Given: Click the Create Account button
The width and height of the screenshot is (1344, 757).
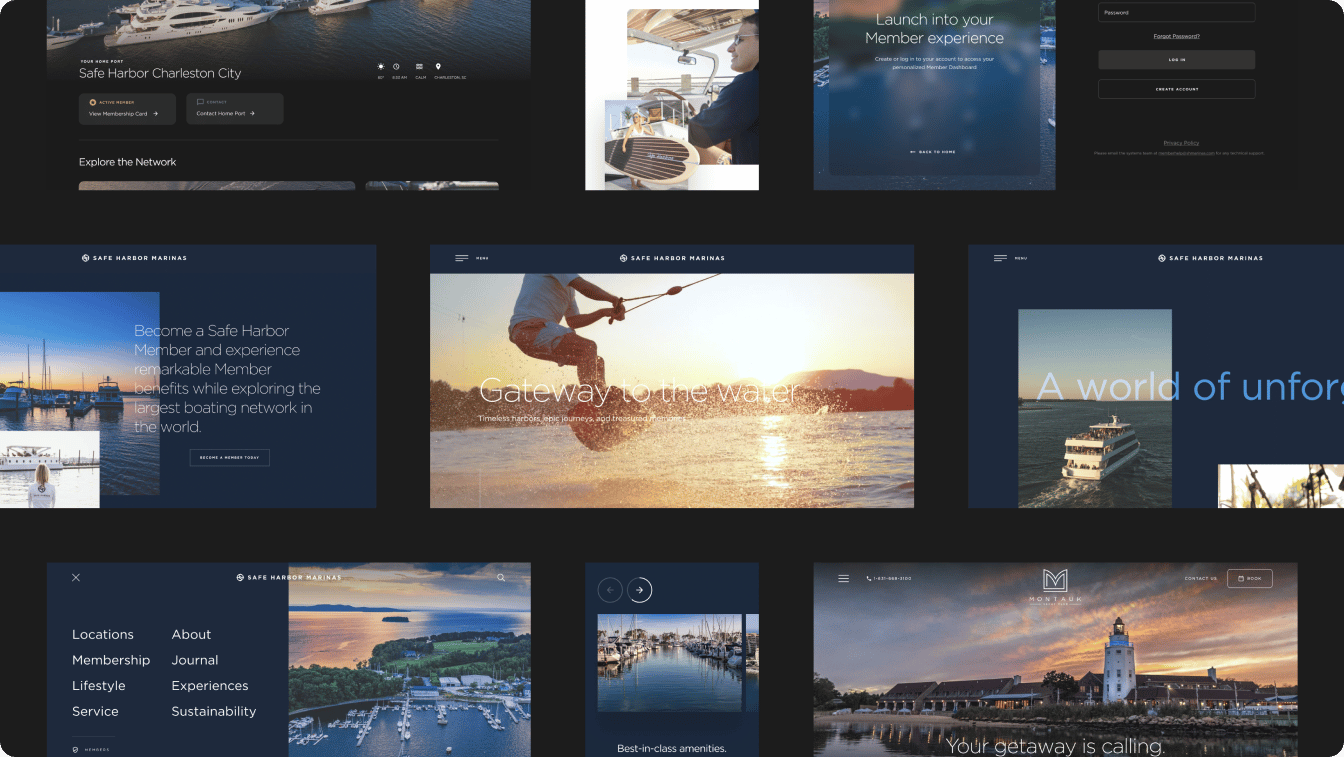Looking at the screenshot, I should tap(1176, 89).
